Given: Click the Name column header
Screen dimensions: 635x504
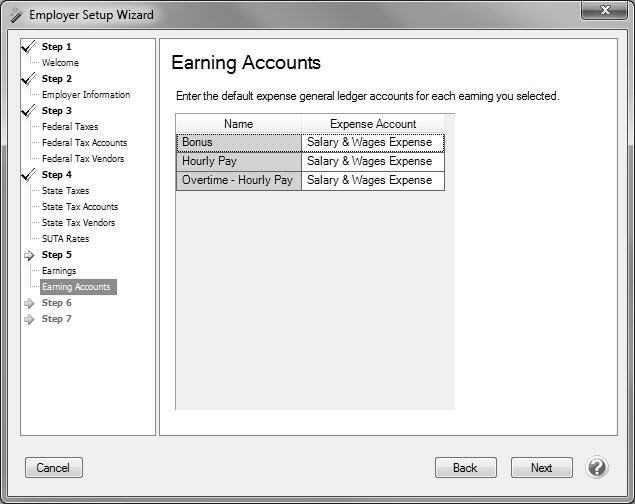Looking at the screenshot, I should tap(239, 124).
